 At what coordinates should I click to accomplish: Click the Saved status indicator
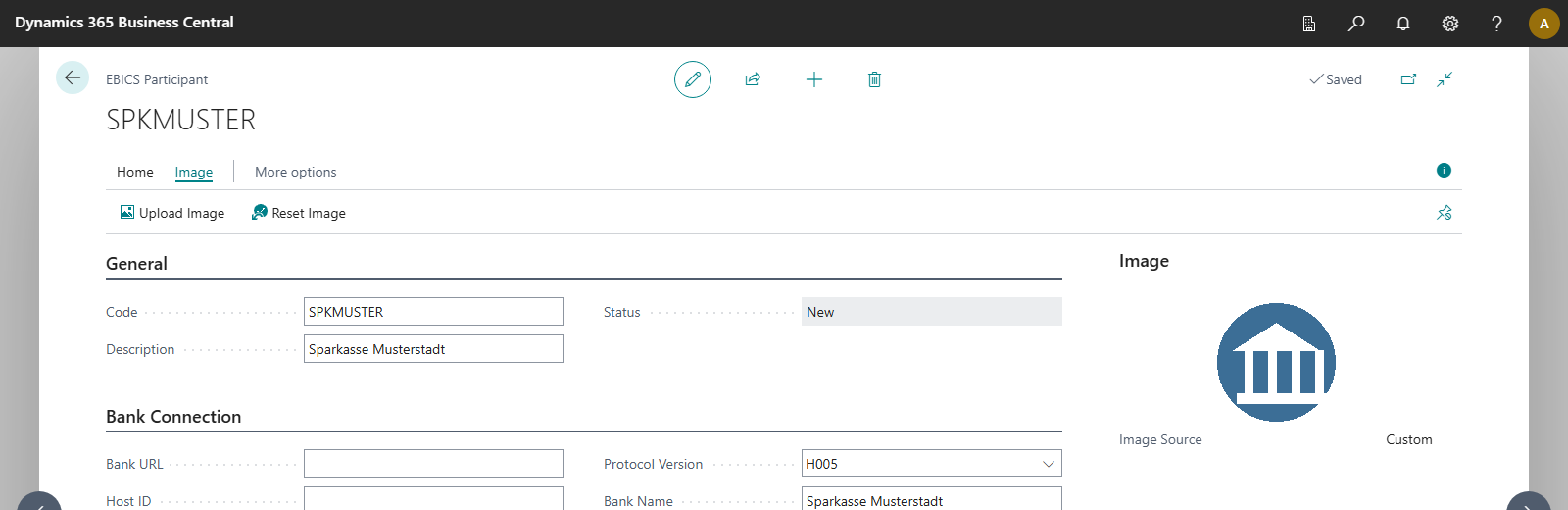click(1336, 79)
